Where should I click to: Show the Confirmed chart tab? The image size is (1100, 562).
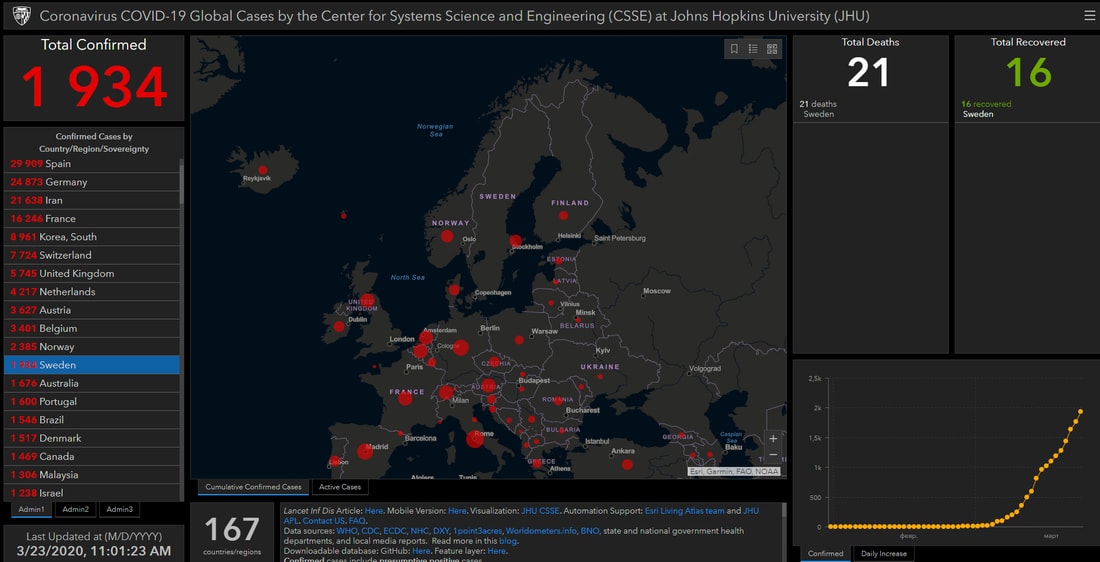825,554
